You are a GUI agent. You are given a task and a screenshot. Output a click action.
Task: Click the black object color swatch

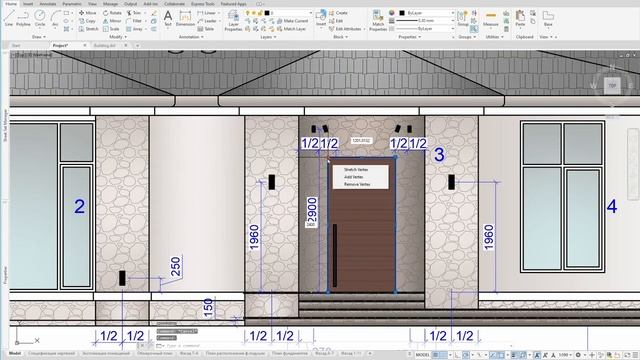402,13
